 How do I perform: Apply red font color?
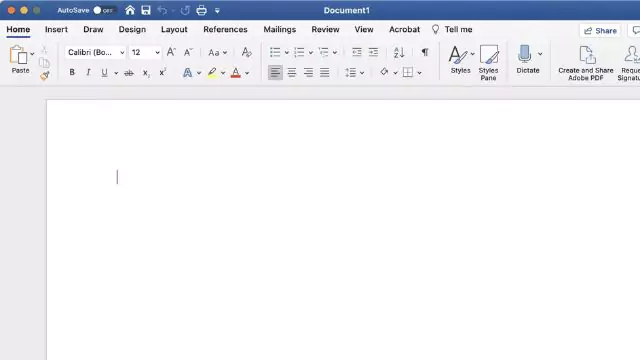point(236,73)
